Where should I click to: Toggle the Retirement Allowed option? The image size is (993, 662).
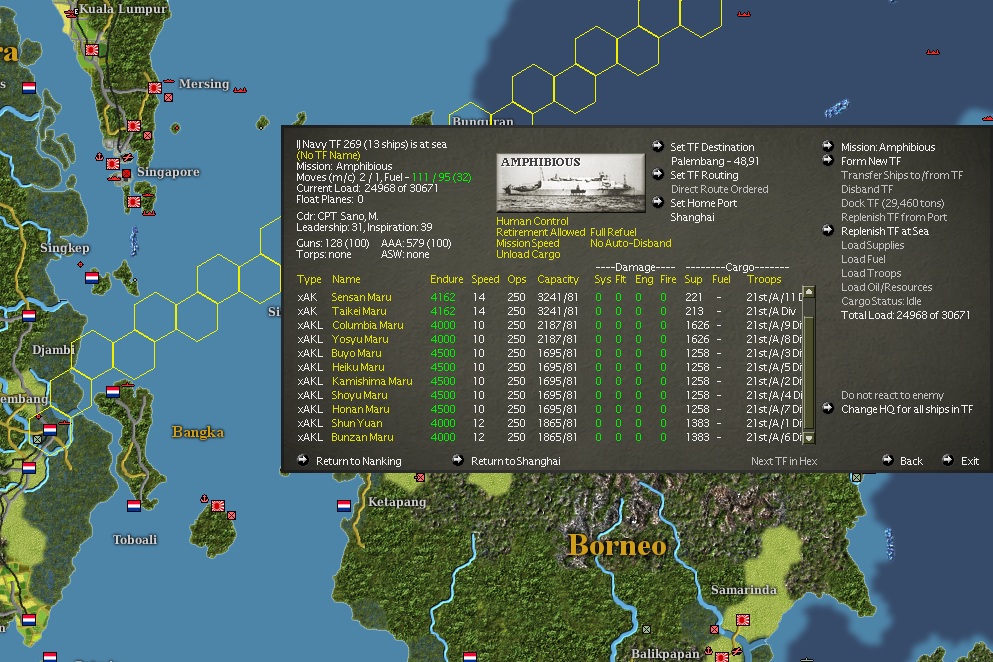click(540, 233)
